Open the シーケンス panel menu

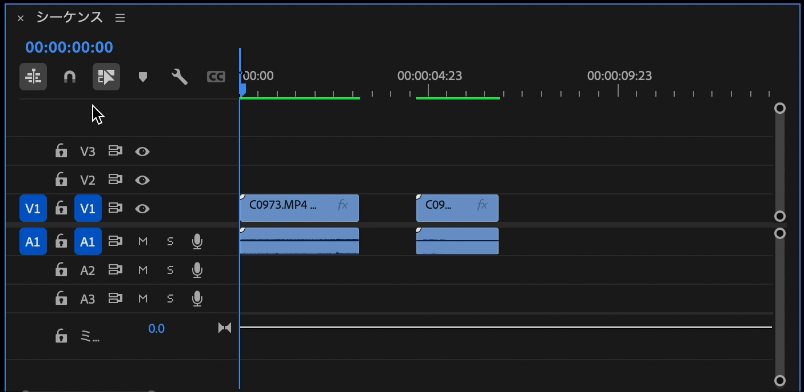tap(120, 18)
